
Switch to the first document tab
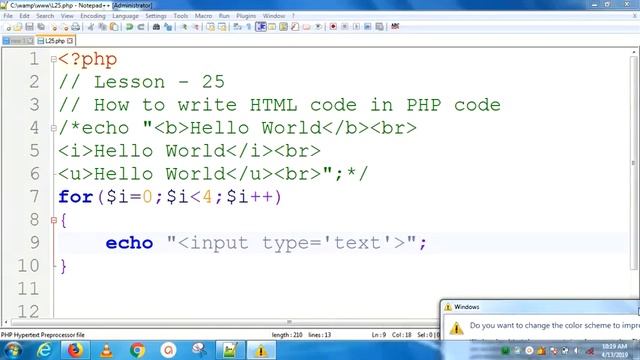click(x=18, y=41)
